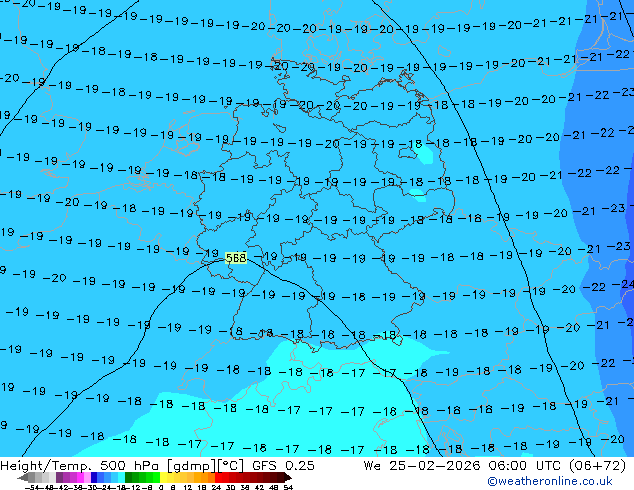634x490 pixels.
Task: Click the cyan -18 legend swatch
Action: tap(121, 477)
